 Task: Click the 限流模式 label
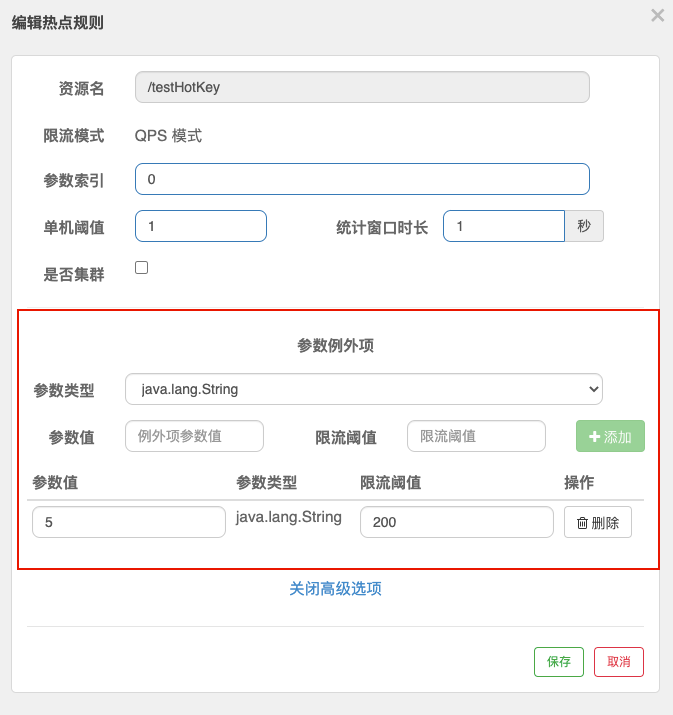(74, 136)
